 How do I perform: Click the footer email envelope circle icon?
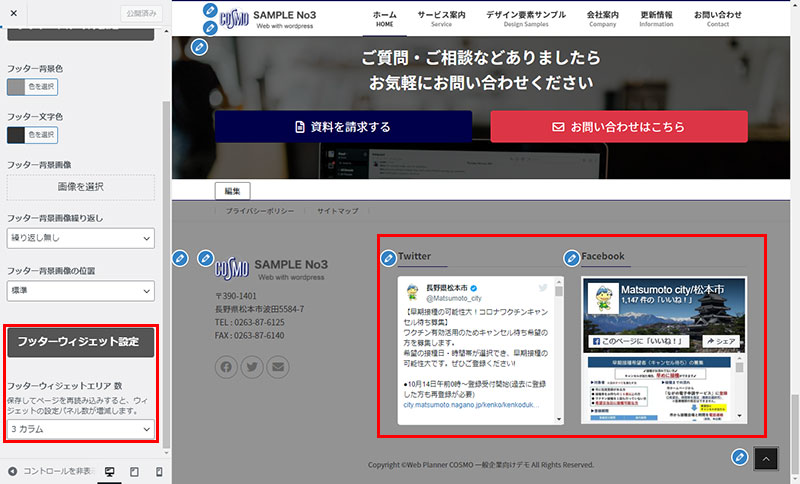(x=278, y=367)
